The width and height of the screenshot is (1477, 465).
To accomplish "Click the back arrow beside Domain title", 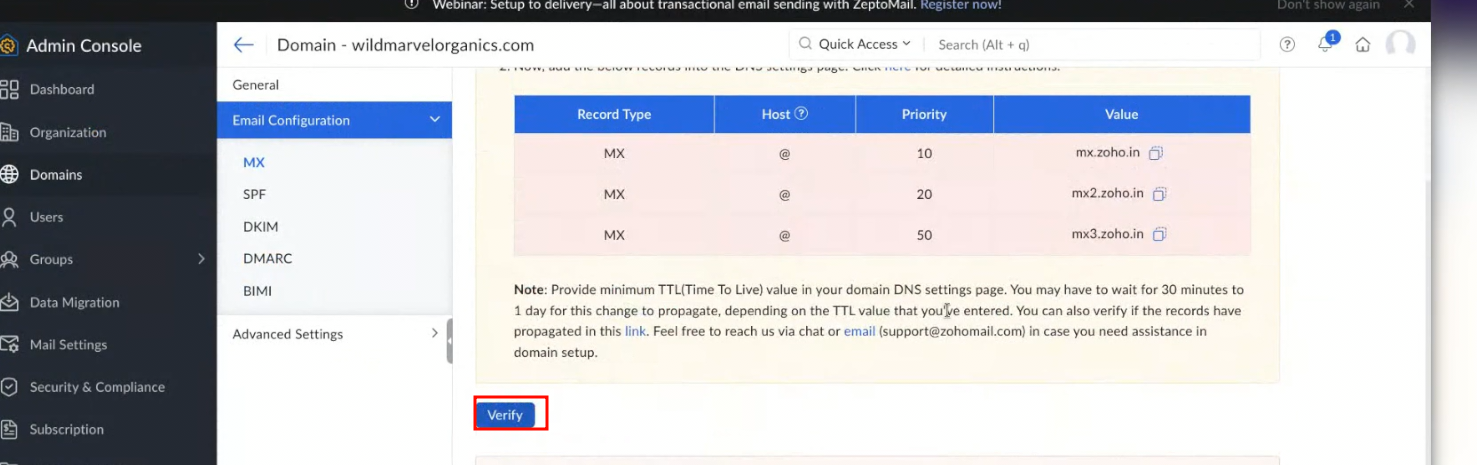I will (243, 45).
